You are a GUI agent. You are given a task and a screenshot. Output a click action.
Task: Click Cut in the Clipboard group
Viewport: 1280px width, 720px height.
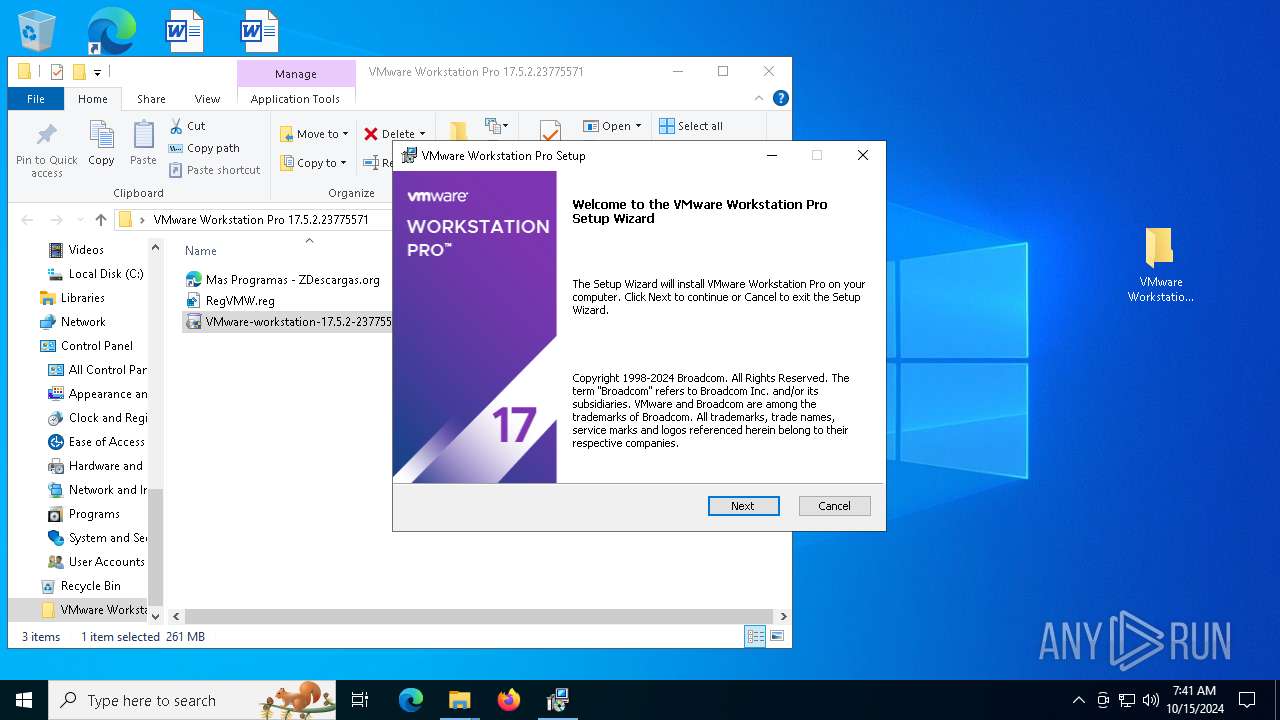[x=187, y=126]
